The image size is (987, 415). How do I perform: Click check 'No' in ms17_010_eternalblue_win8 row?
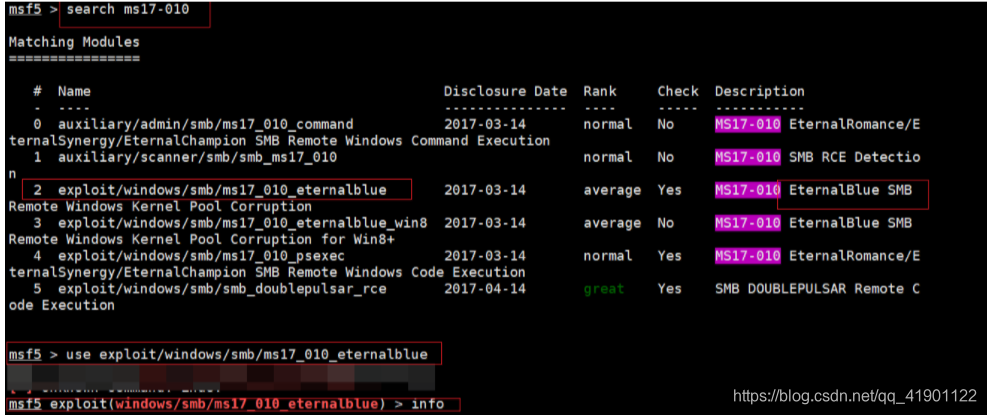click(x=665, y=222)
